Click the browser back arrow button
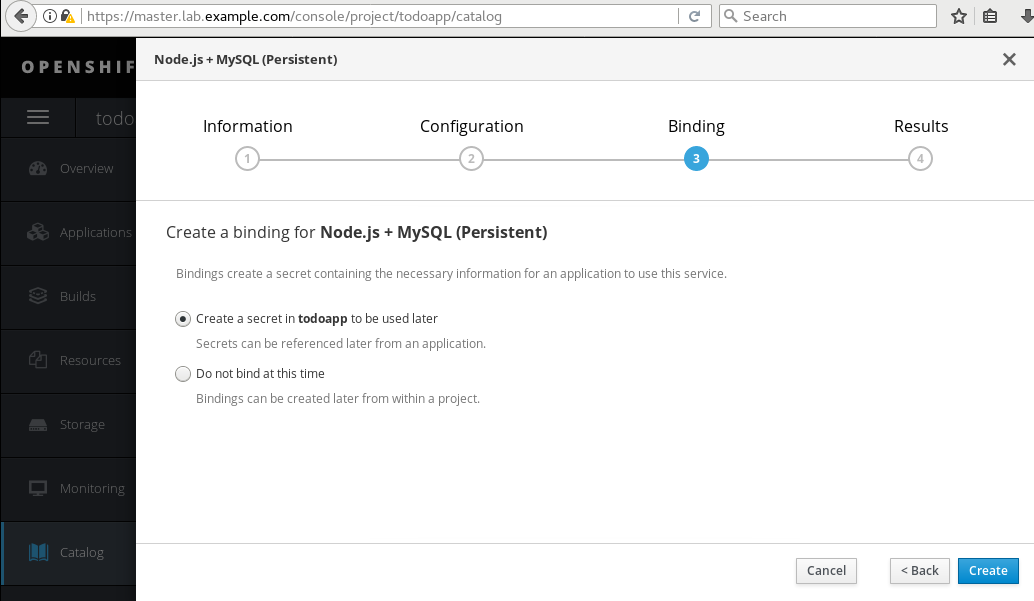Screen dimensions: 1034x601 (20, 16)
